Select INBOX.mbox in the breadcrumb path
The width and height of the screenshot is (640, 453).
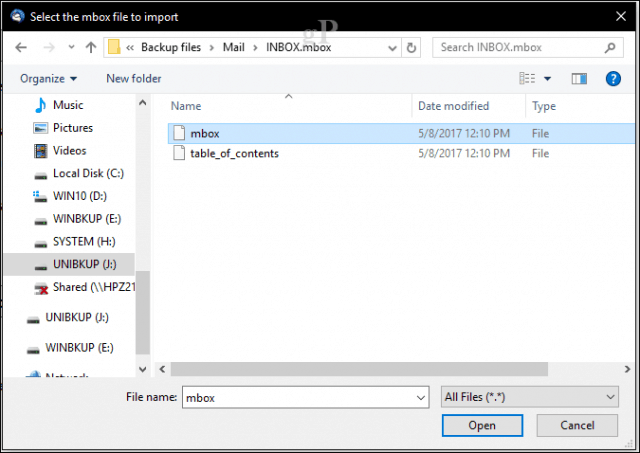point(298,47)
